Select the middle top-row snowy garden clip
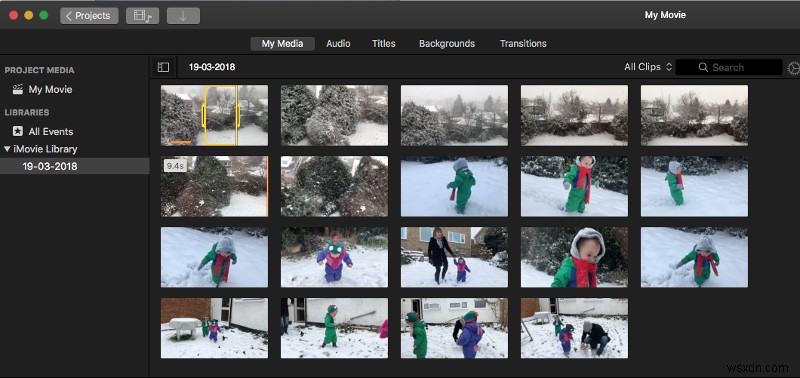 point(454,115)
